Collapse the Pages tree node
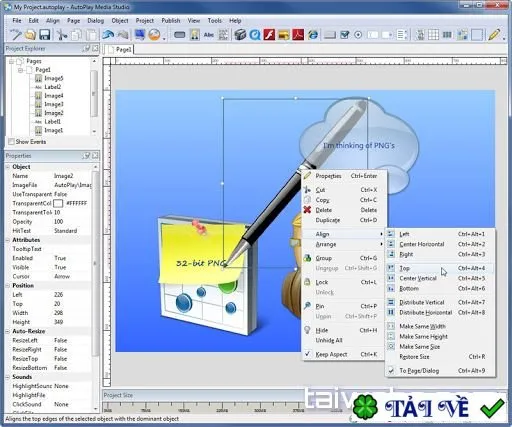This screenshot has height=427, width=512. click(x=12, y=61)
